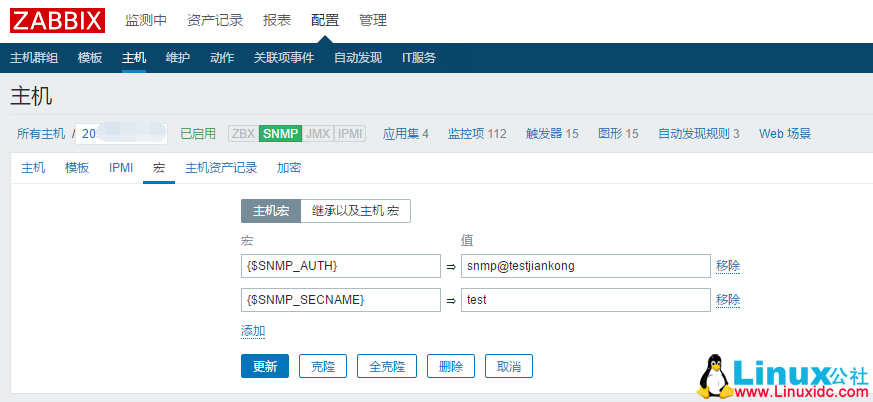
Task: Click the JMX availability badge
Action: tap(317, 133)
